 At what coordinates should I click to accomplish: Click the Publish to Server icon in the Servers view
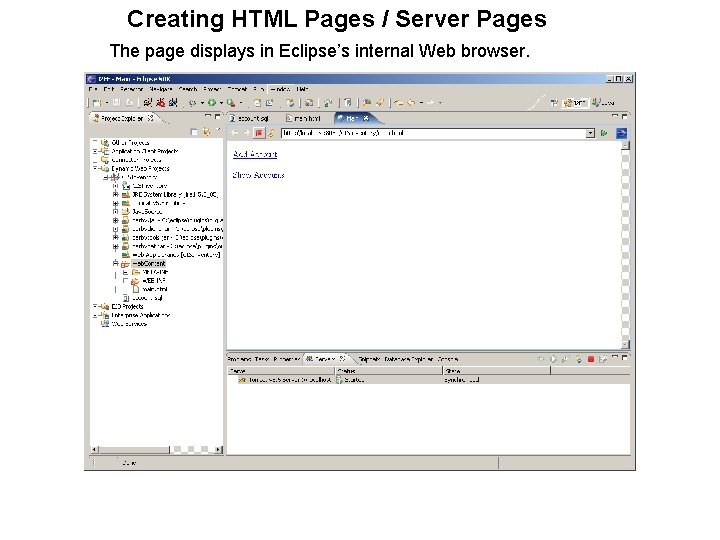603,359
